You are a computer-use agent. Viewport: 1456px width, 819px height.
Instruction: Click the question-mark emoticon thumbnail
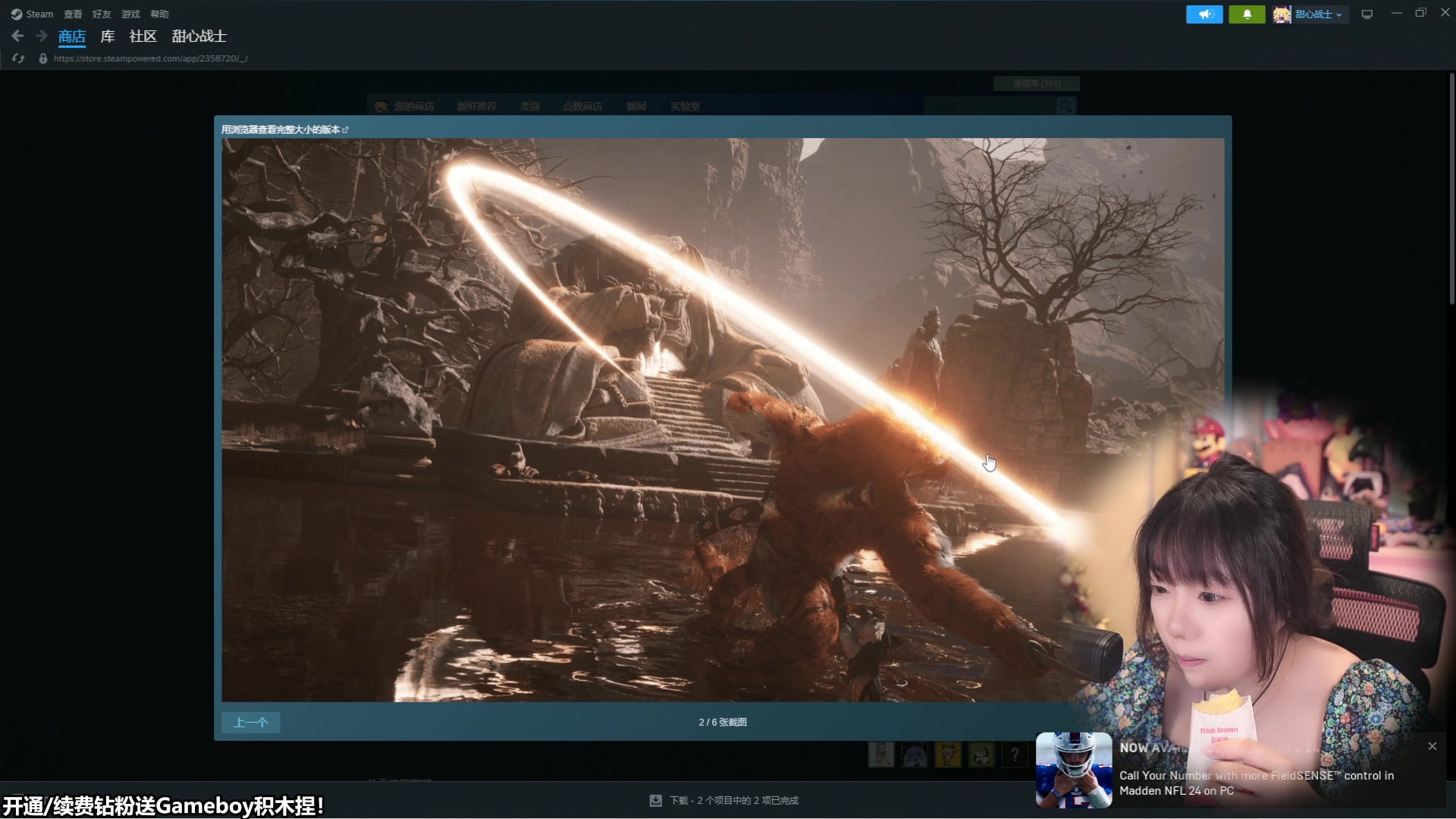pyautogui.click(x=1015, y=755)
